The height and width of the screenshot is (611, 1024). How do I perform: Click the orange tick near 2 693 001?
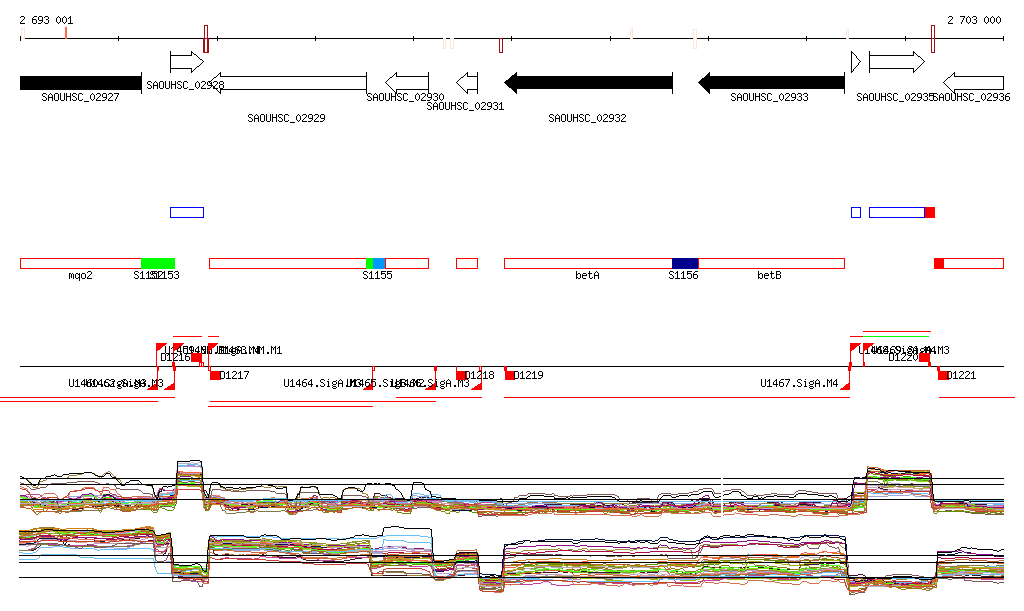[x=66, y=33]
